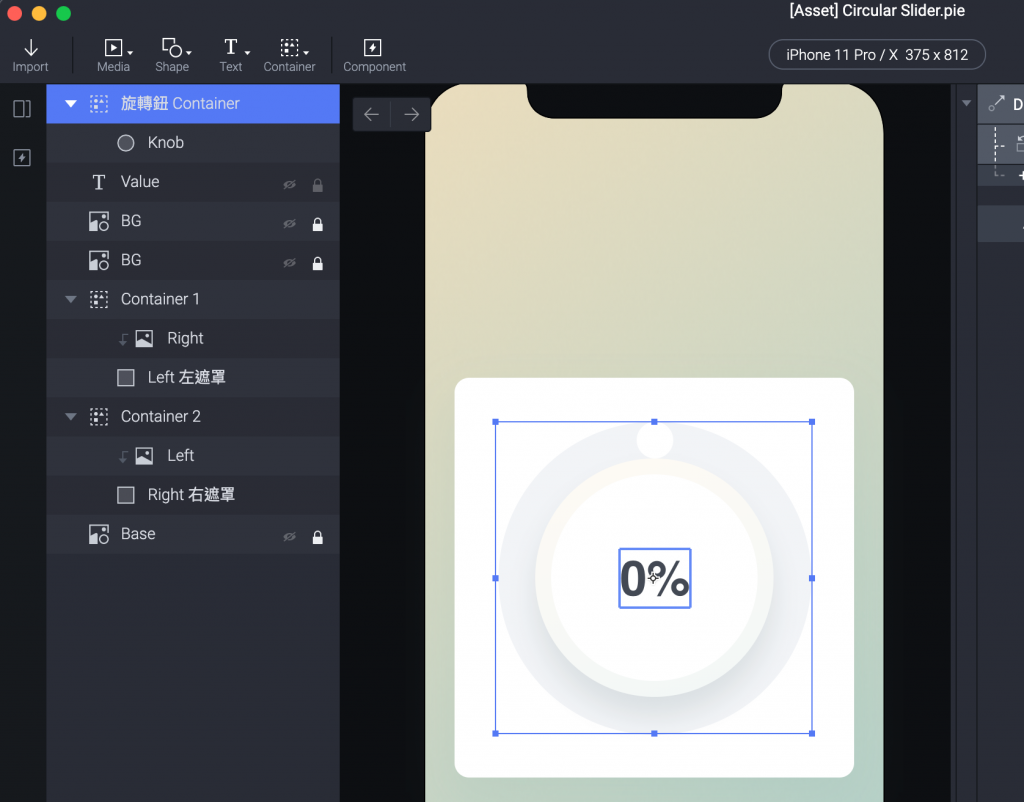Collapse the Container 2 layer group
The image size is (1024, 802).
(71, 417)
